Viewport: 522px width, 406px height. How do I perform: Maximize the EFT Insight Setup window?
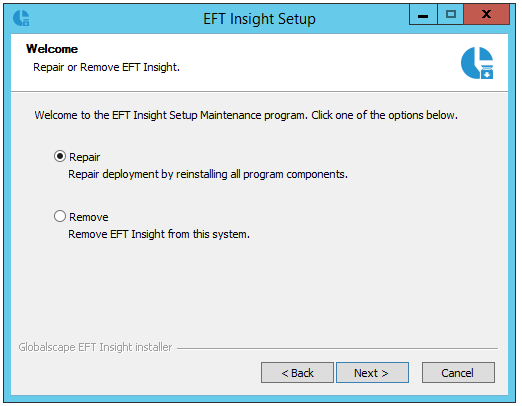click(450, 15)
